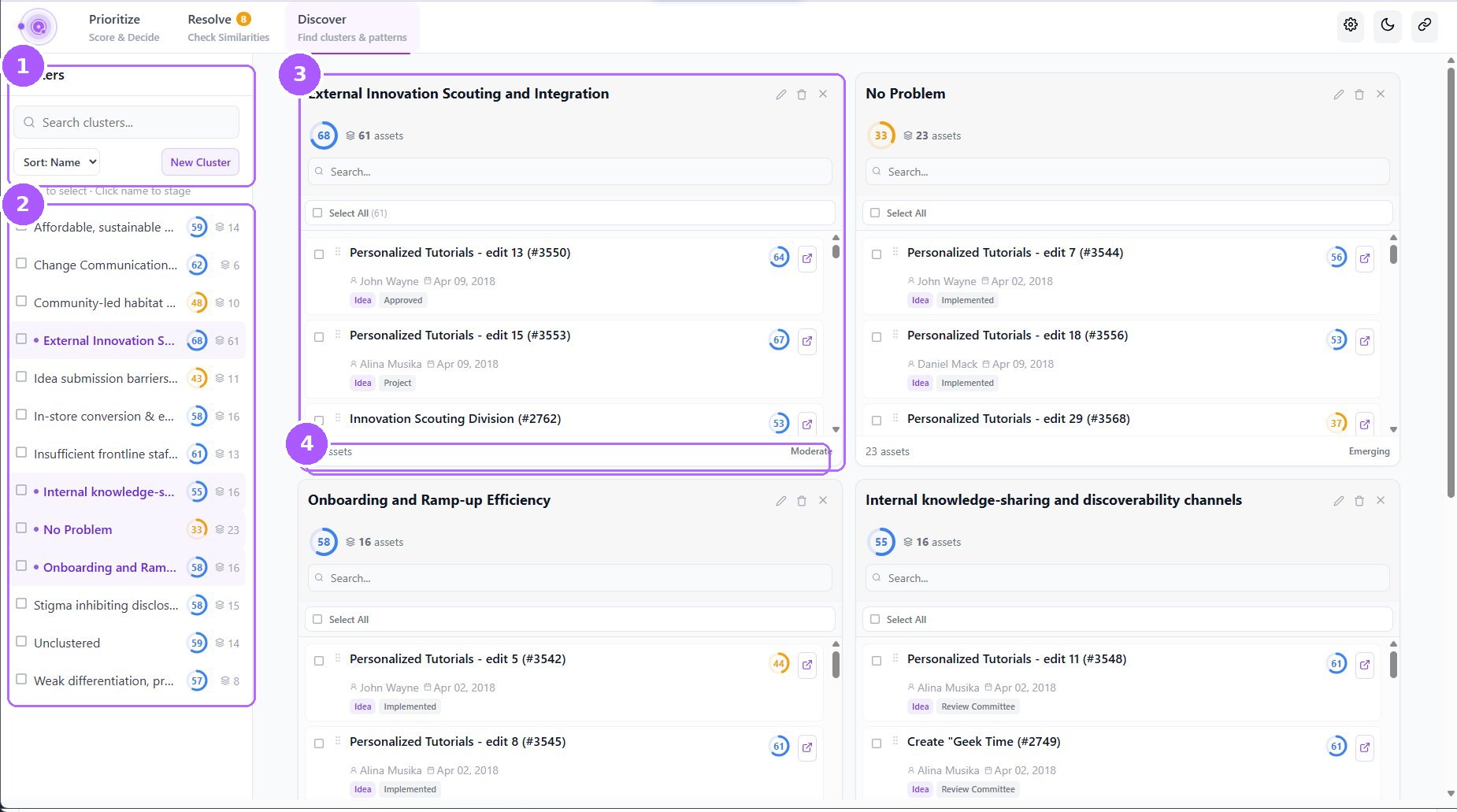The width and height of the screenshot is (1457, 812).
Task: Click the trash icon on the No Problem card
Action: point(1359,95)
